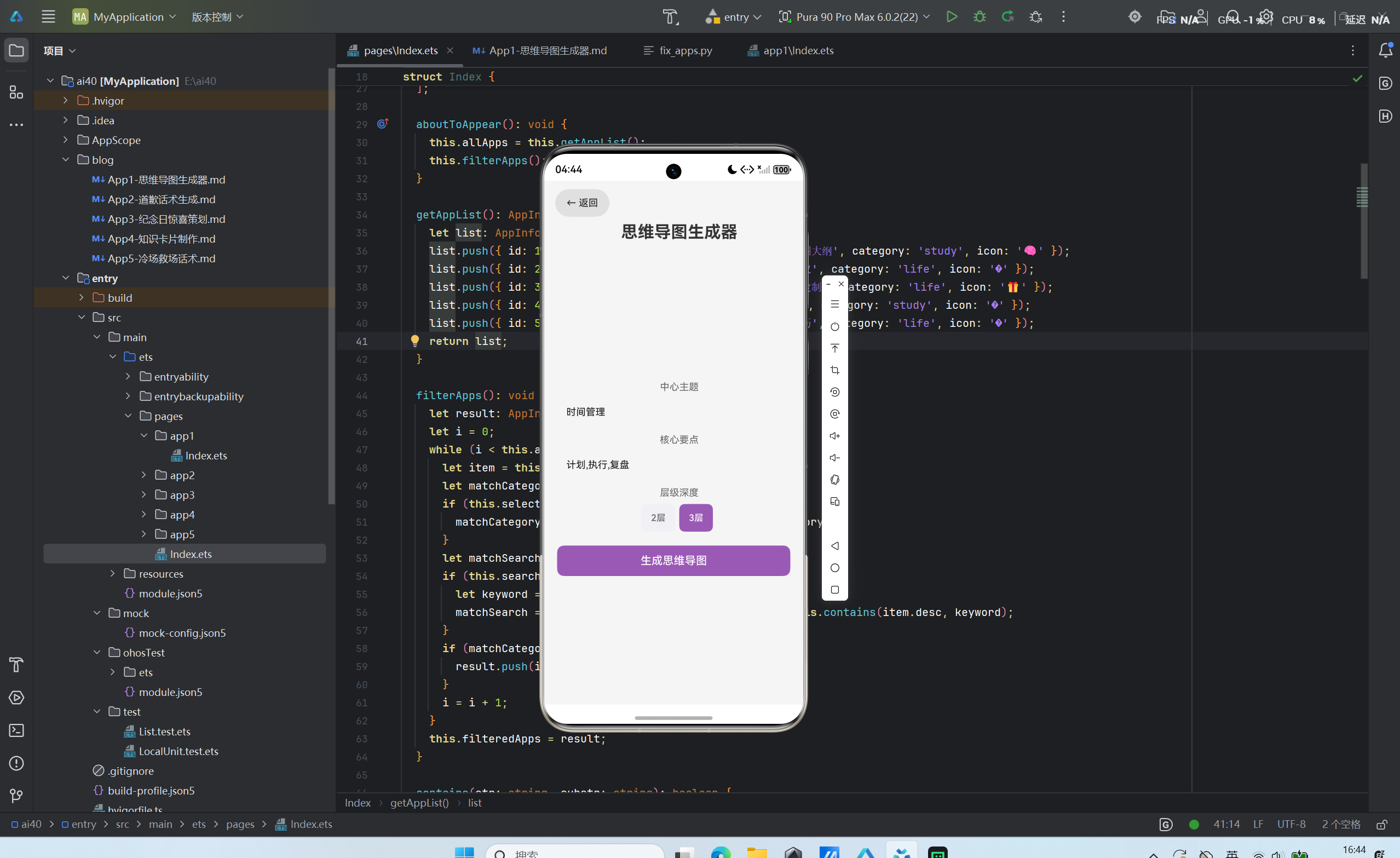This screenshot has width=1400, height=858.
Task: Tap emulator Back triangle navigation icon
Action: 834,546
